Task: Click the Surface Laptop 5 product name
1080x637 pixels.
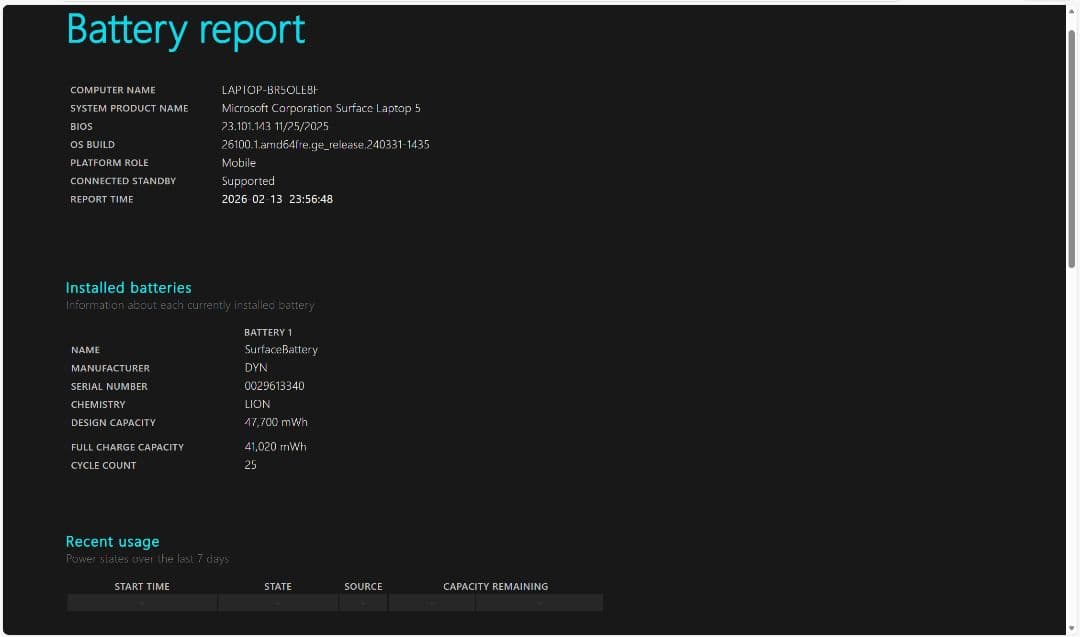Action: point(321,108)
